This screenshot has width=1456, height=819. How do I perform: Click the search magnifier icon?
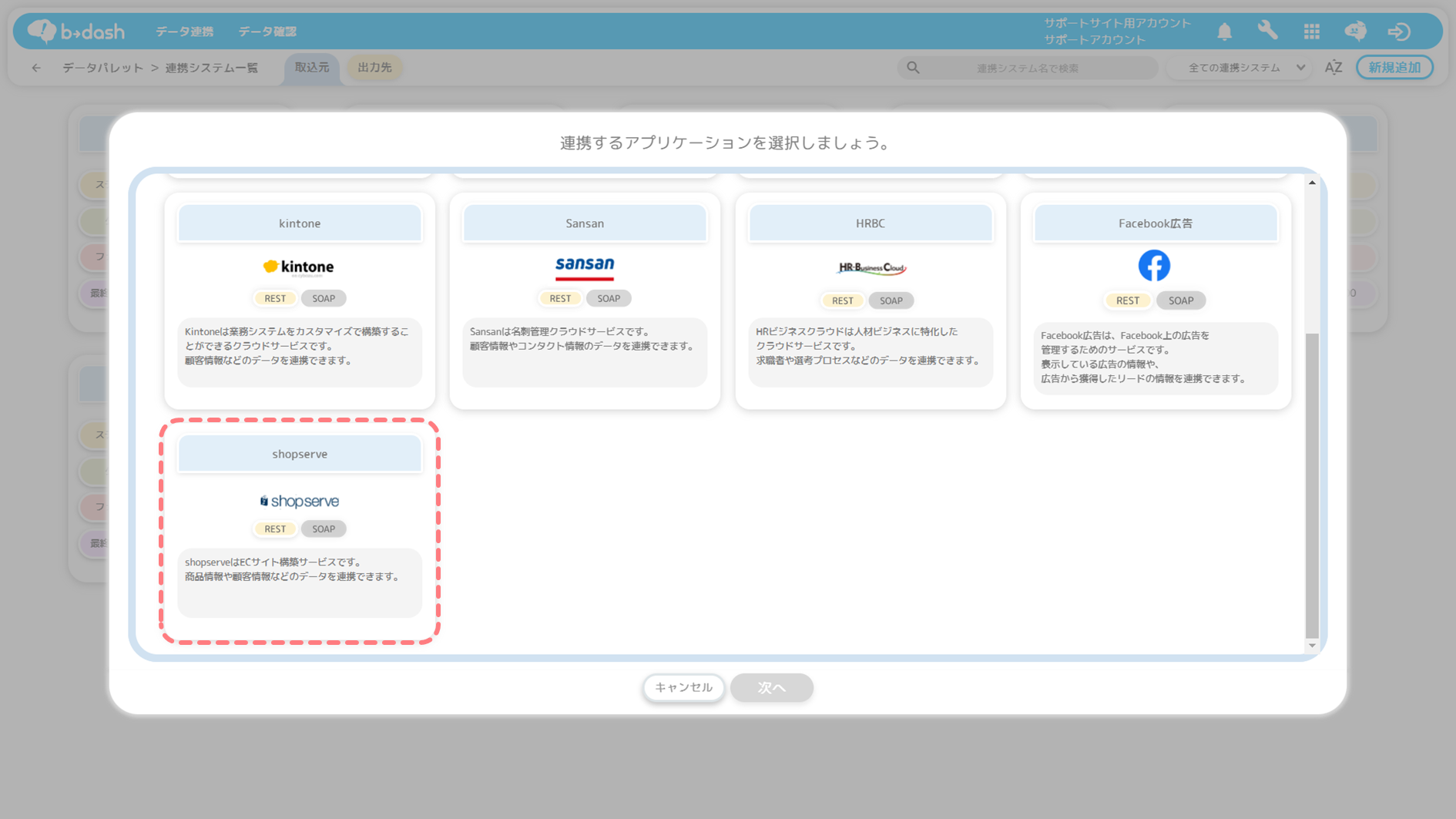[913, 68]
